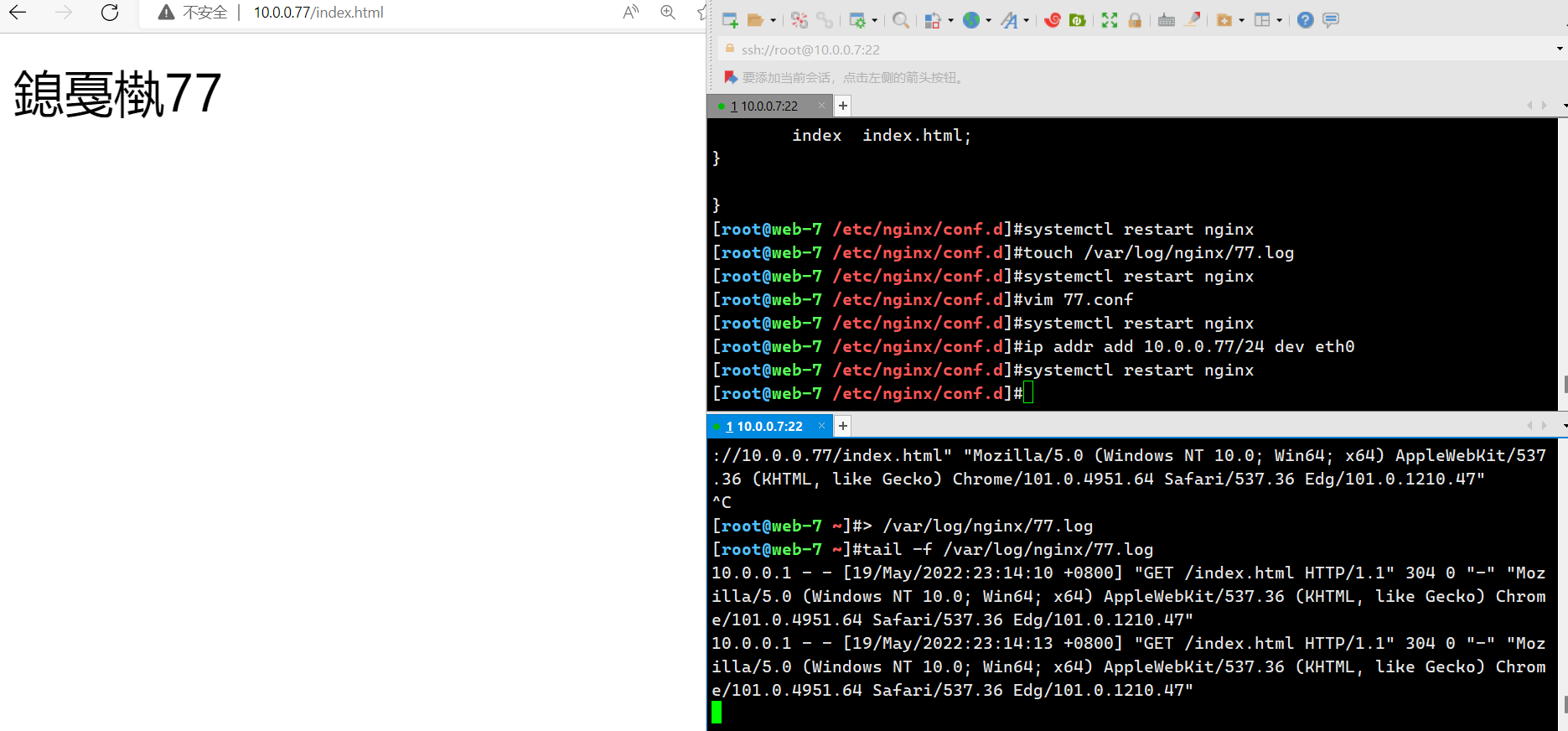Click the green Xagent icon

[1078, 20]
